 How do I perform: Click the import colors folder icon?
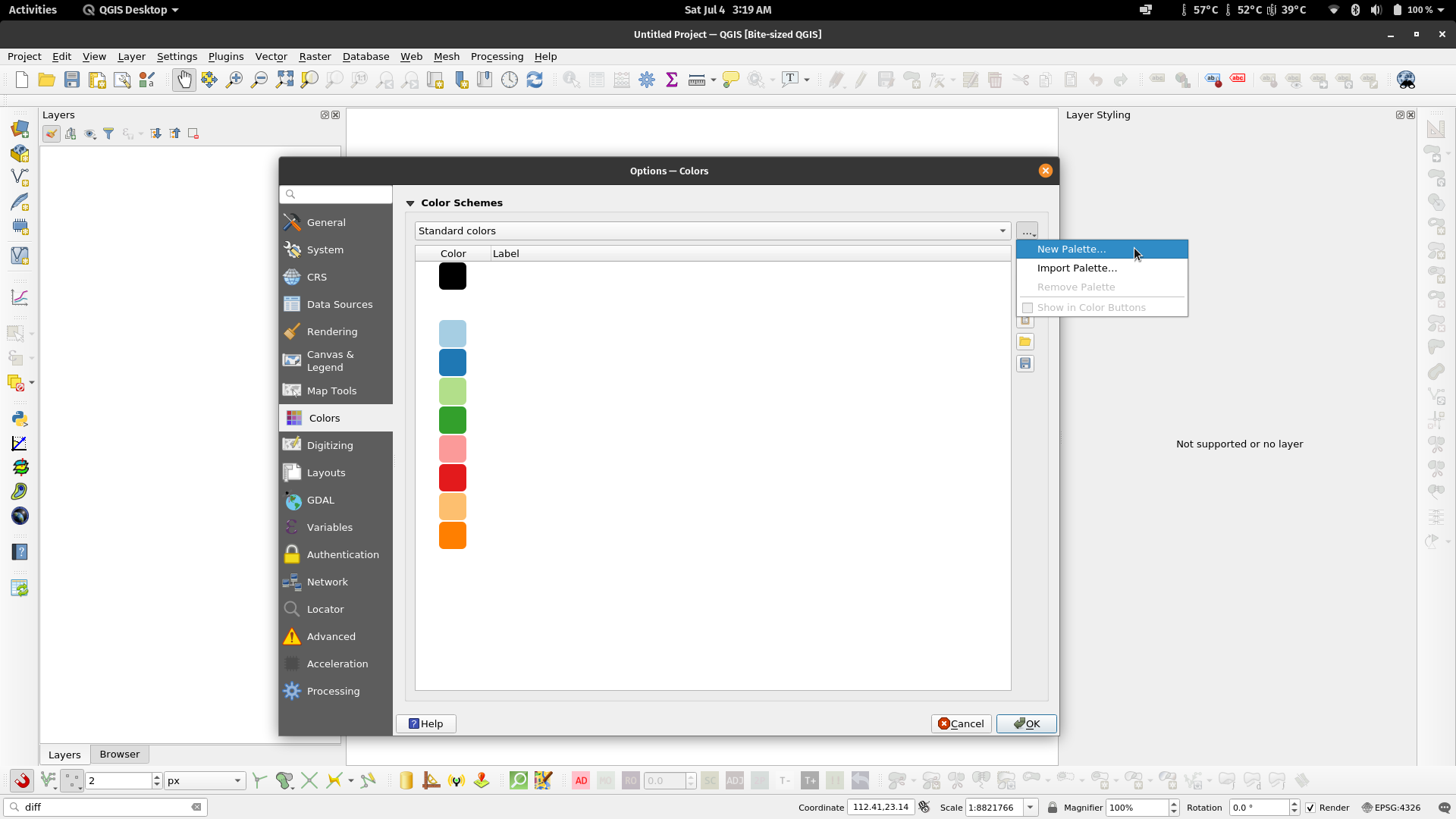[x=1025, y=342]
